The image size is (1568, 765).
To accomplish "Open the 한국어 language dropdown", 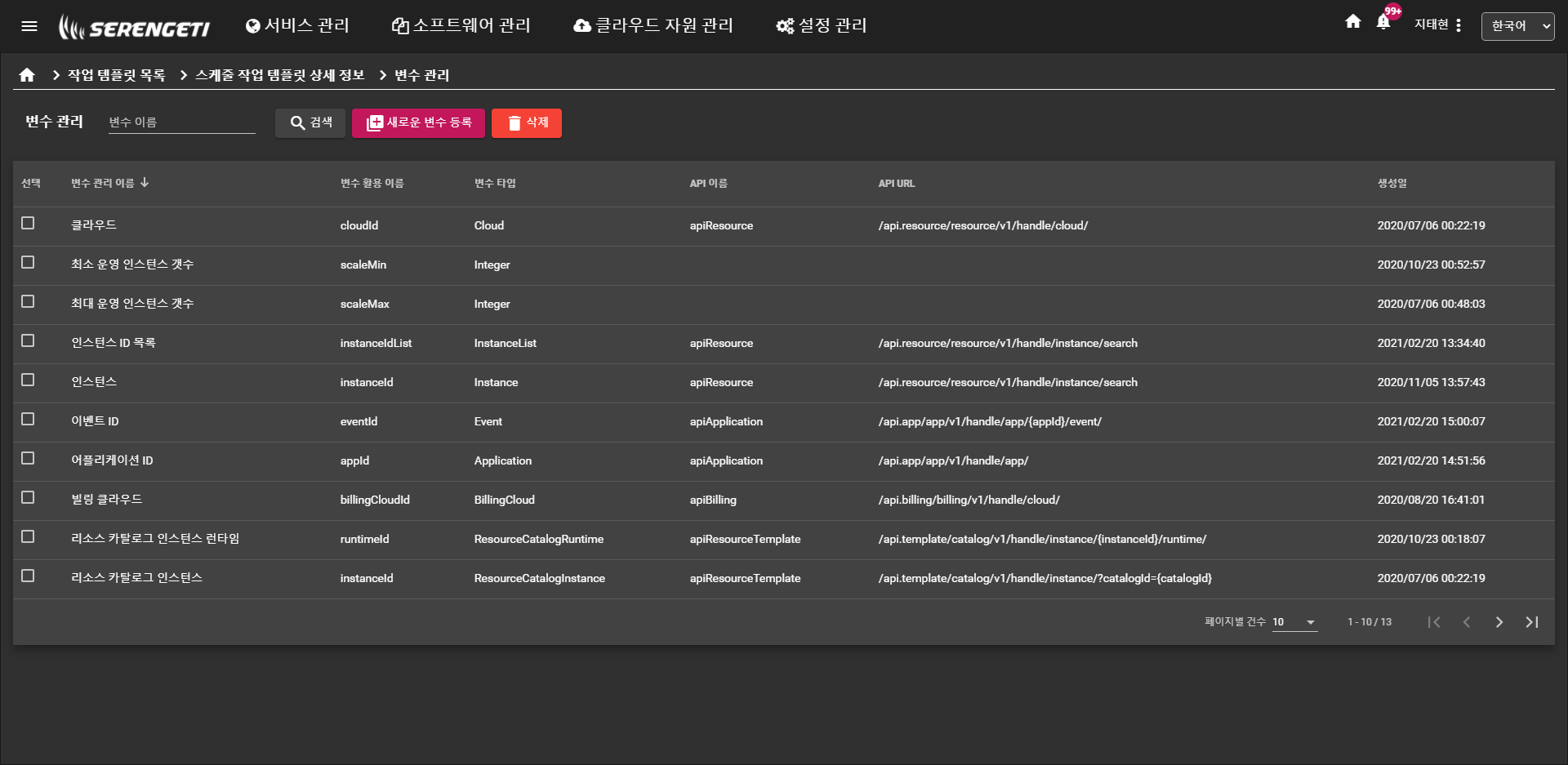I will pos(1517,26).
